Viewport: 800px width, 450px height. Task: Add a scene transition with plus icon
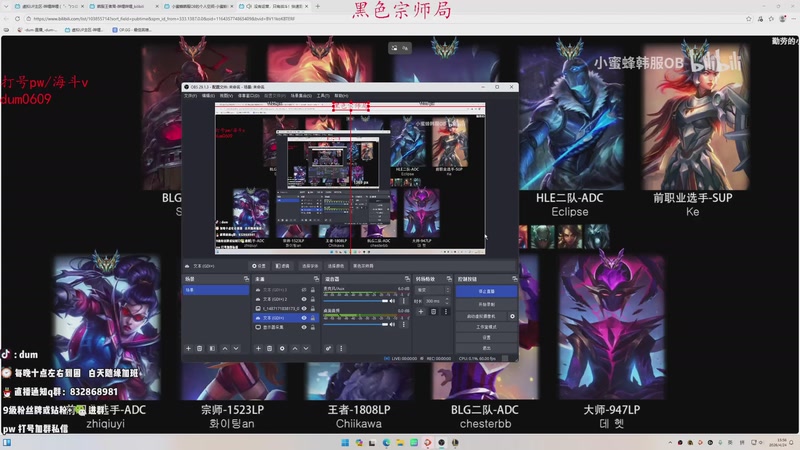[421, 311]
